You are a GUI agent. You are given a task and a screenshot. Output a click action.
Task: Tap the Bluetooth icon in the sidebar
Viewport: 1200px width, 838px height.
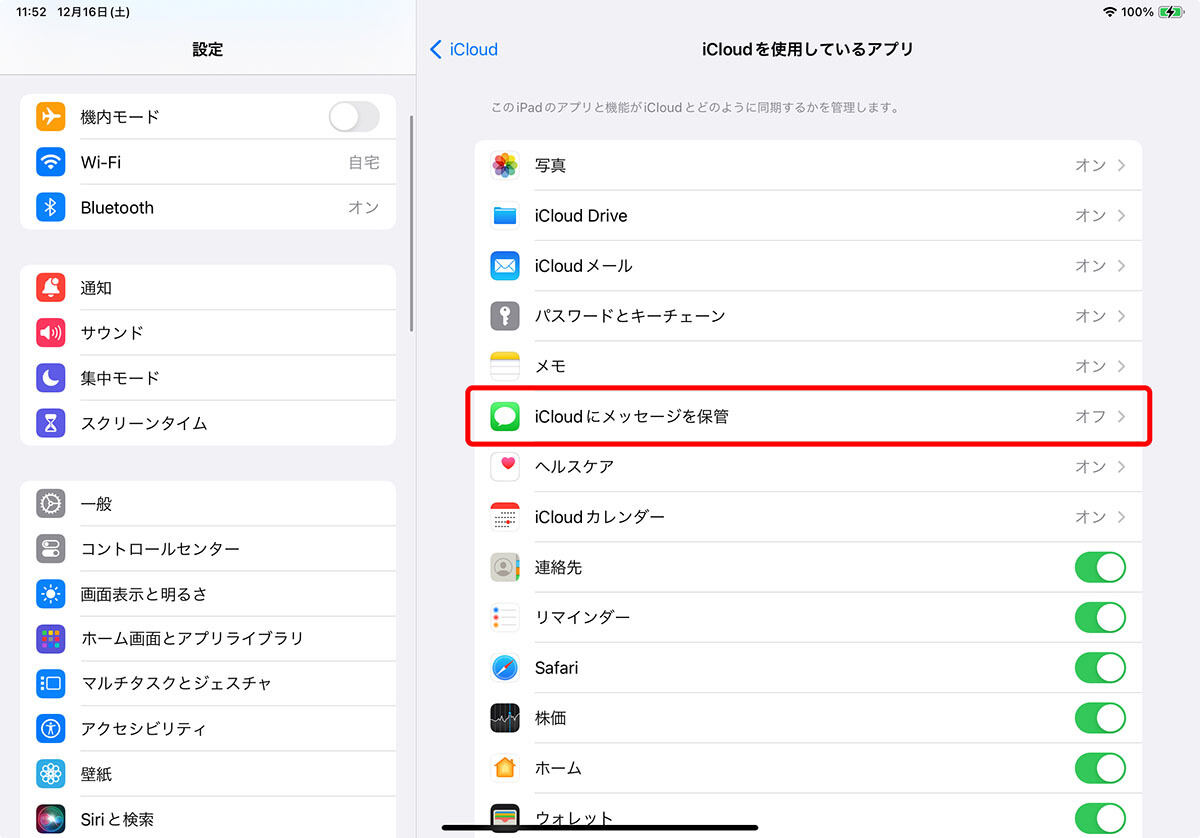click(51, 207)
